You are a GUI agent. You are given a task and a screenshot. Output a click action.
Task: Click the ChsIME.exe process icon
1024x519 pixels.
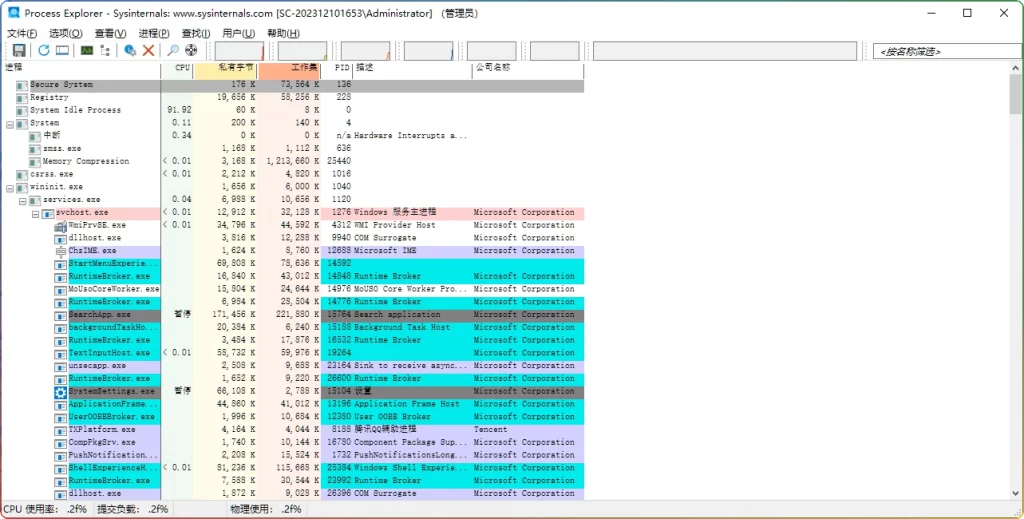pyautogui.click(x=61, y=251)
